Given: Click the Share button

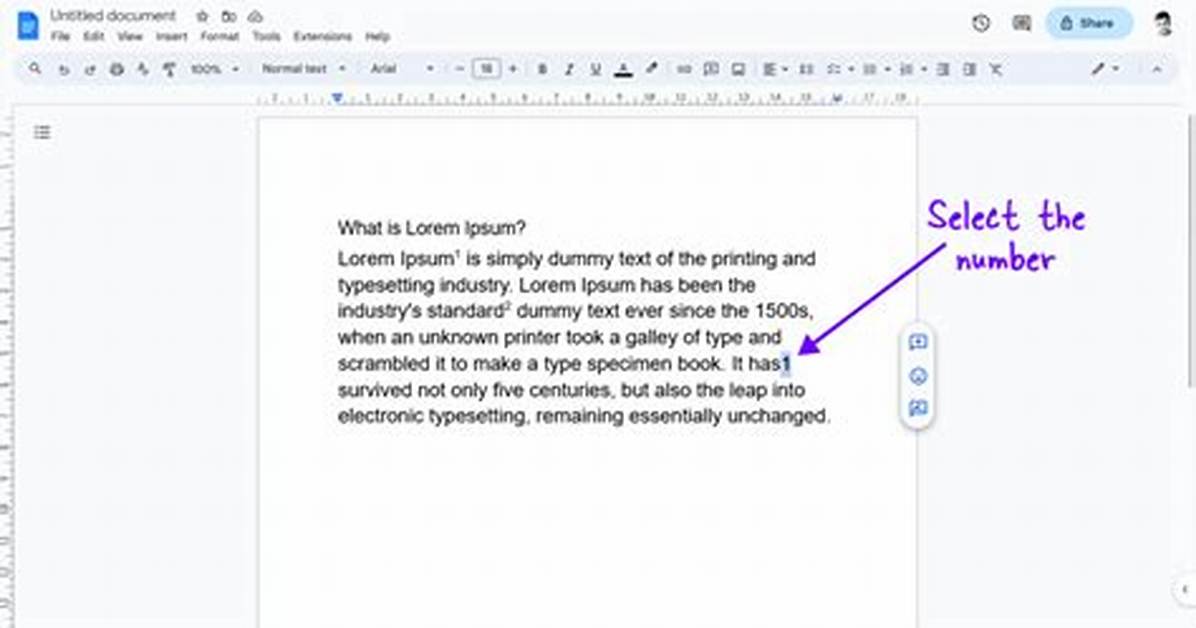Looking at the screenshot, I should click(x=1088, y=23).
